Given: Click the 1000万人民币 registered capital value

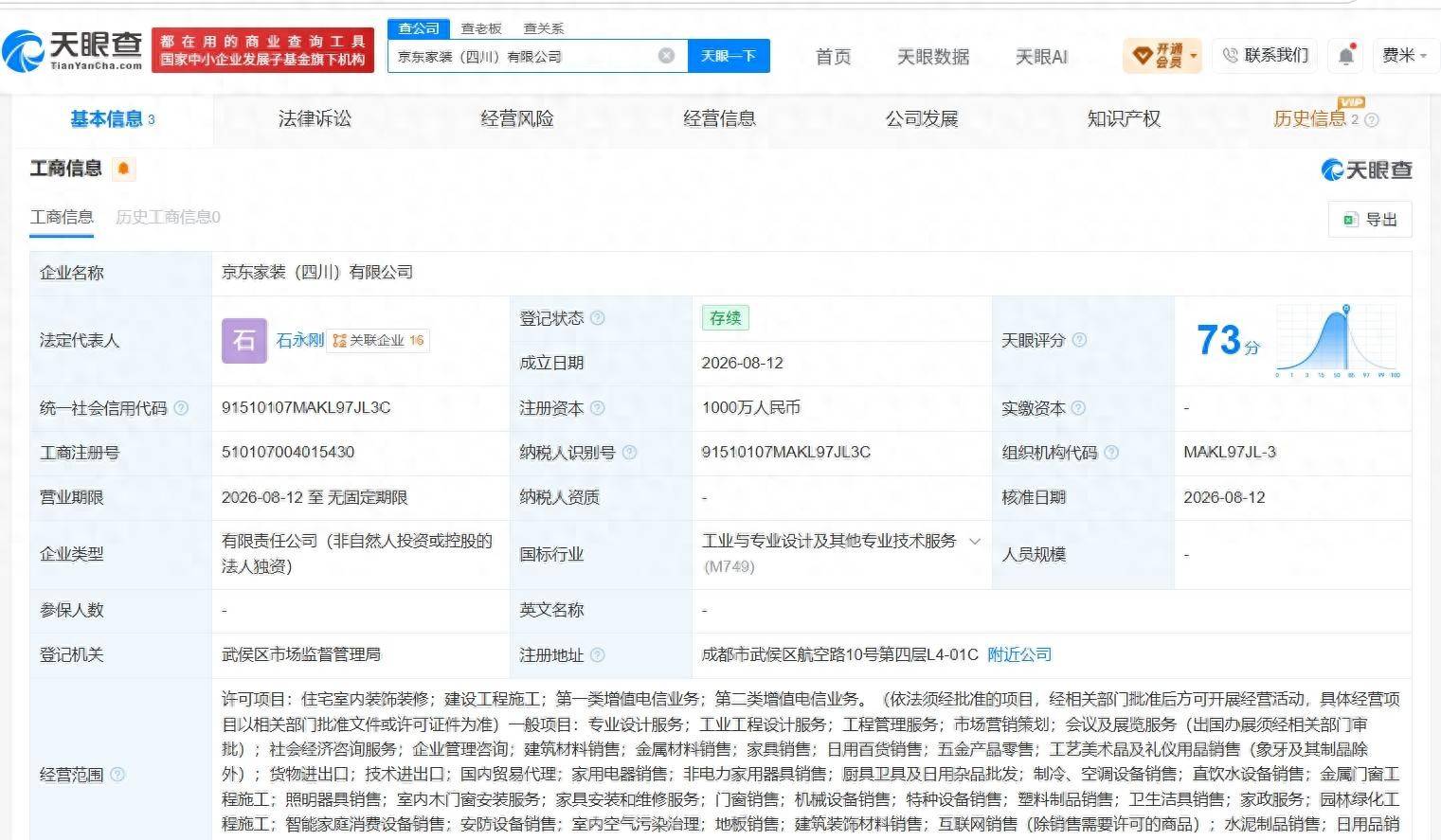Looking at the screenshot, I should pos(750,408).
